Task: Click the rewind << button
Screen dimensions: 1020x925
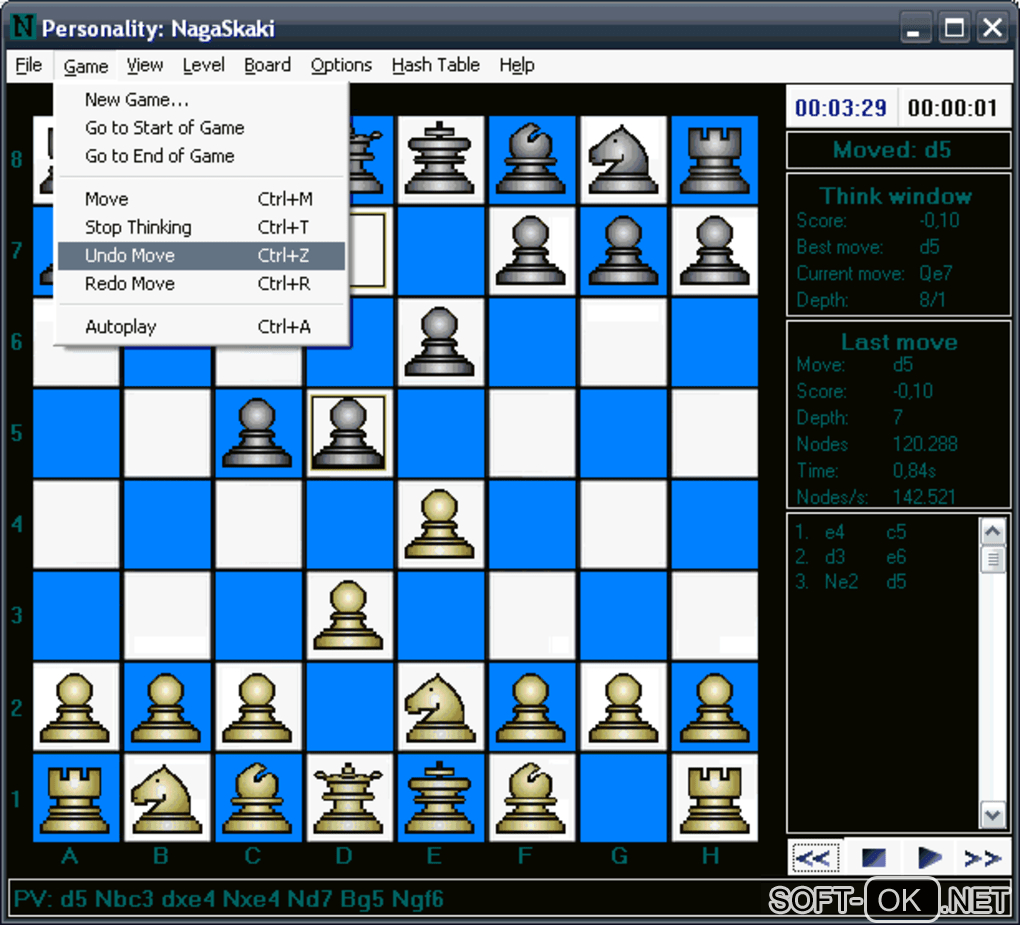Action: [815, 857]
